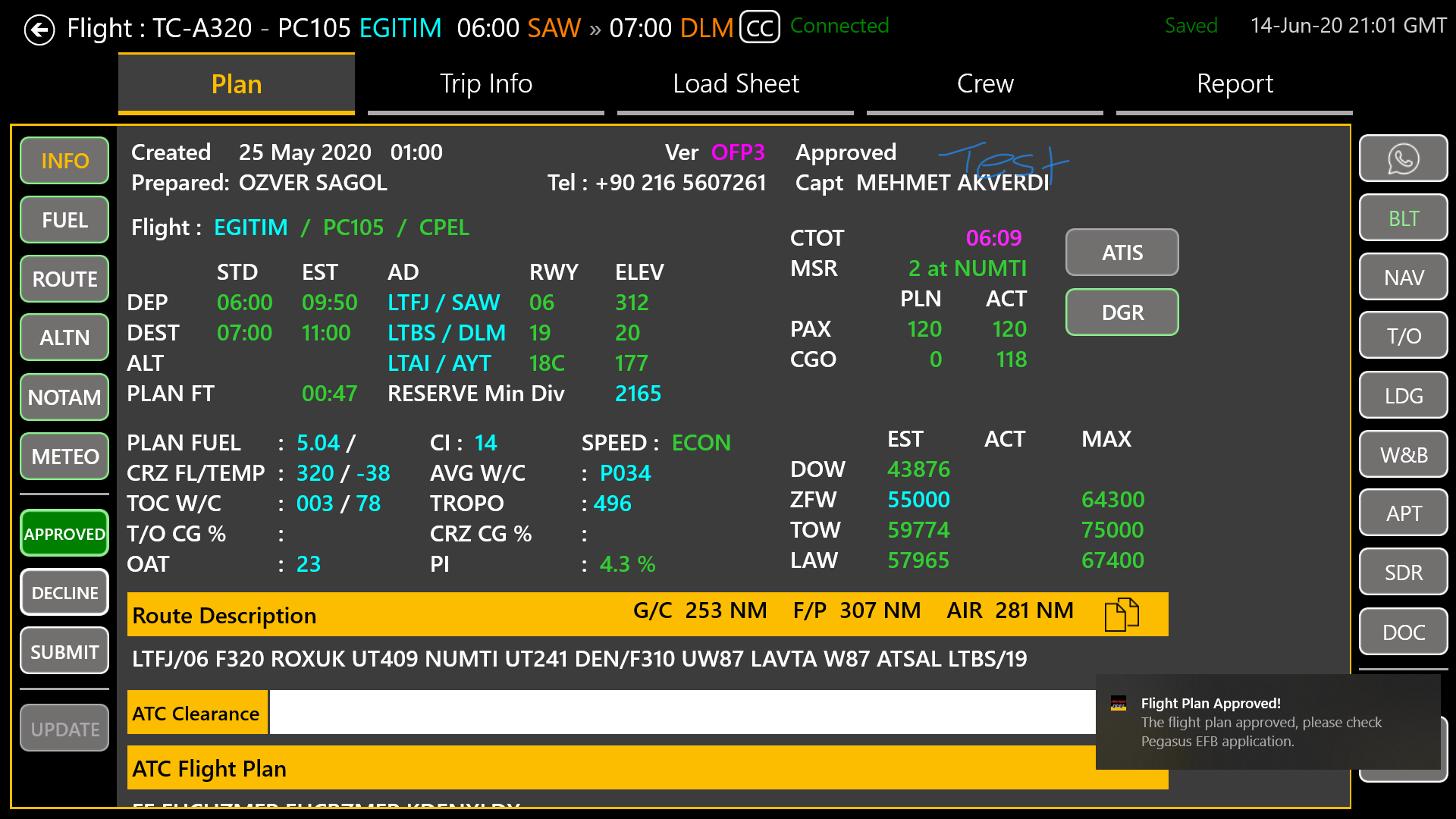Click the DOW estimate 43876

[x=918, y=469]
